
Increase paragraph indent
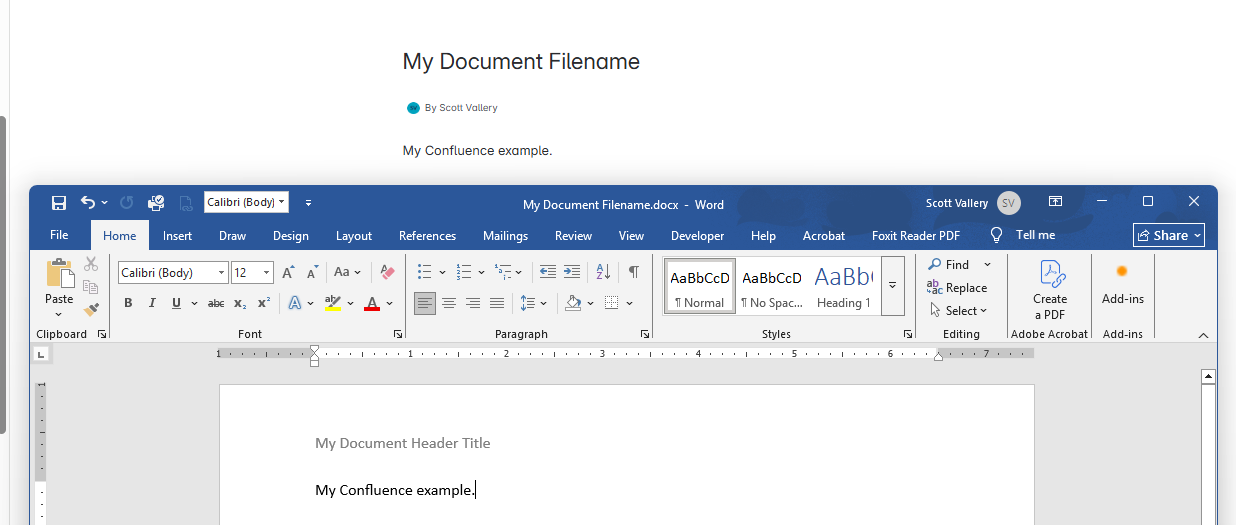pyautogui.click(x=572, y=272)
